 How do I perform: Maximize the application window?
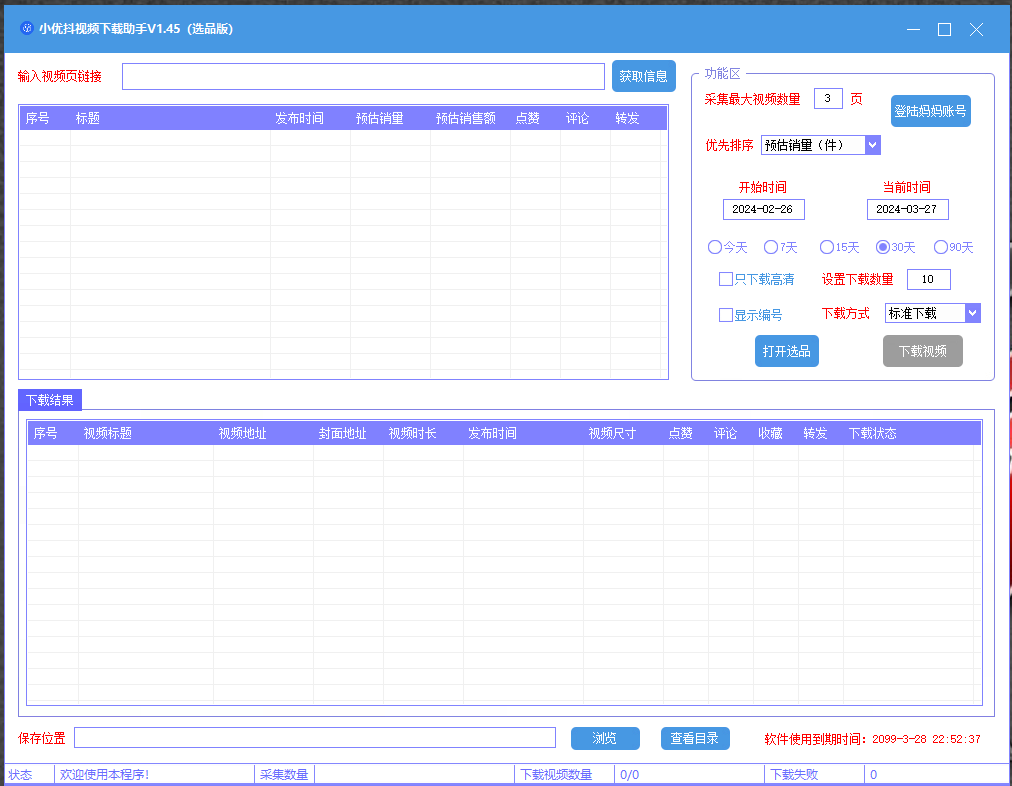944,29
